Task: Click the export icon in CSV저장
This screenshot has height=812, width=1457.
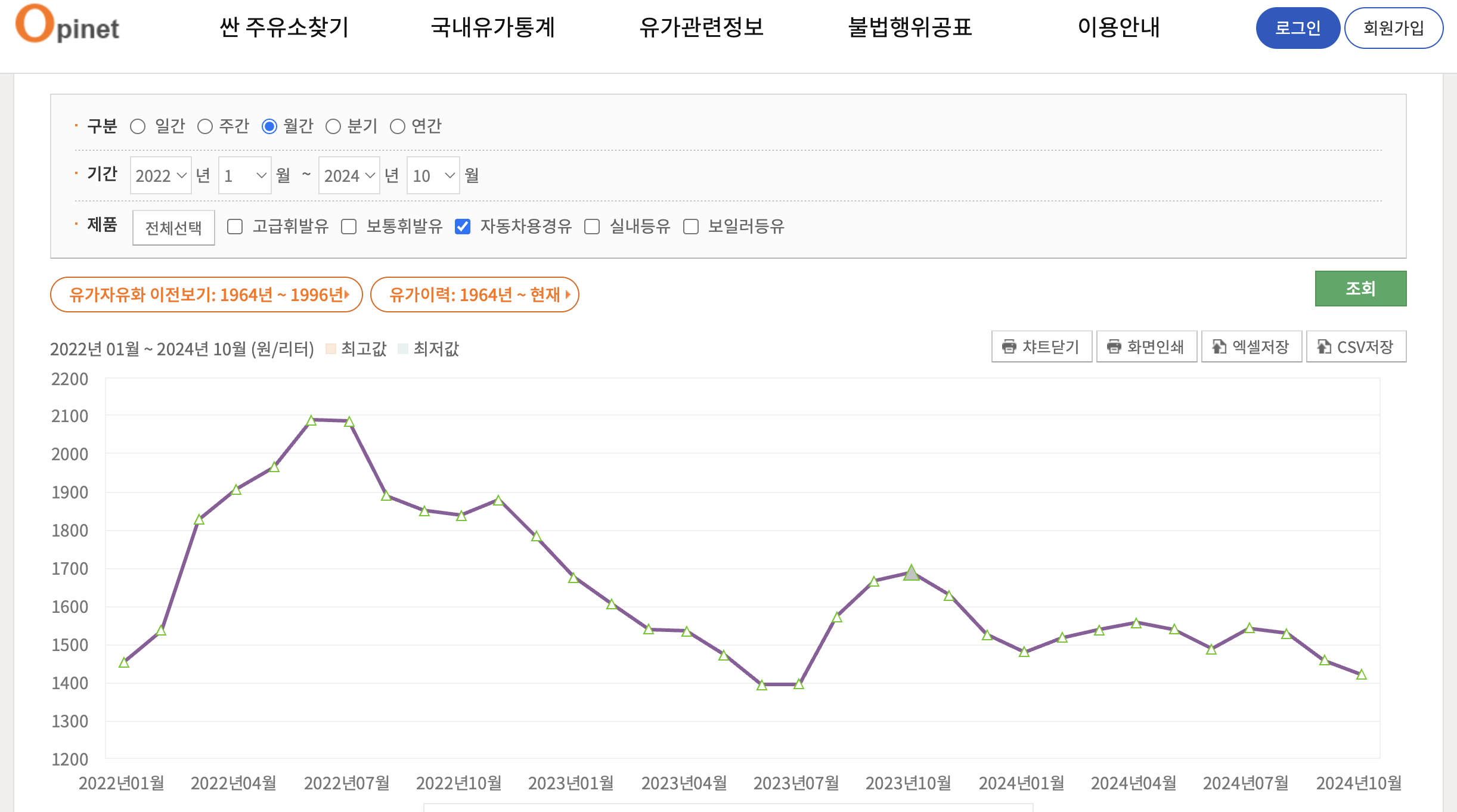Action: point(1324,346)
